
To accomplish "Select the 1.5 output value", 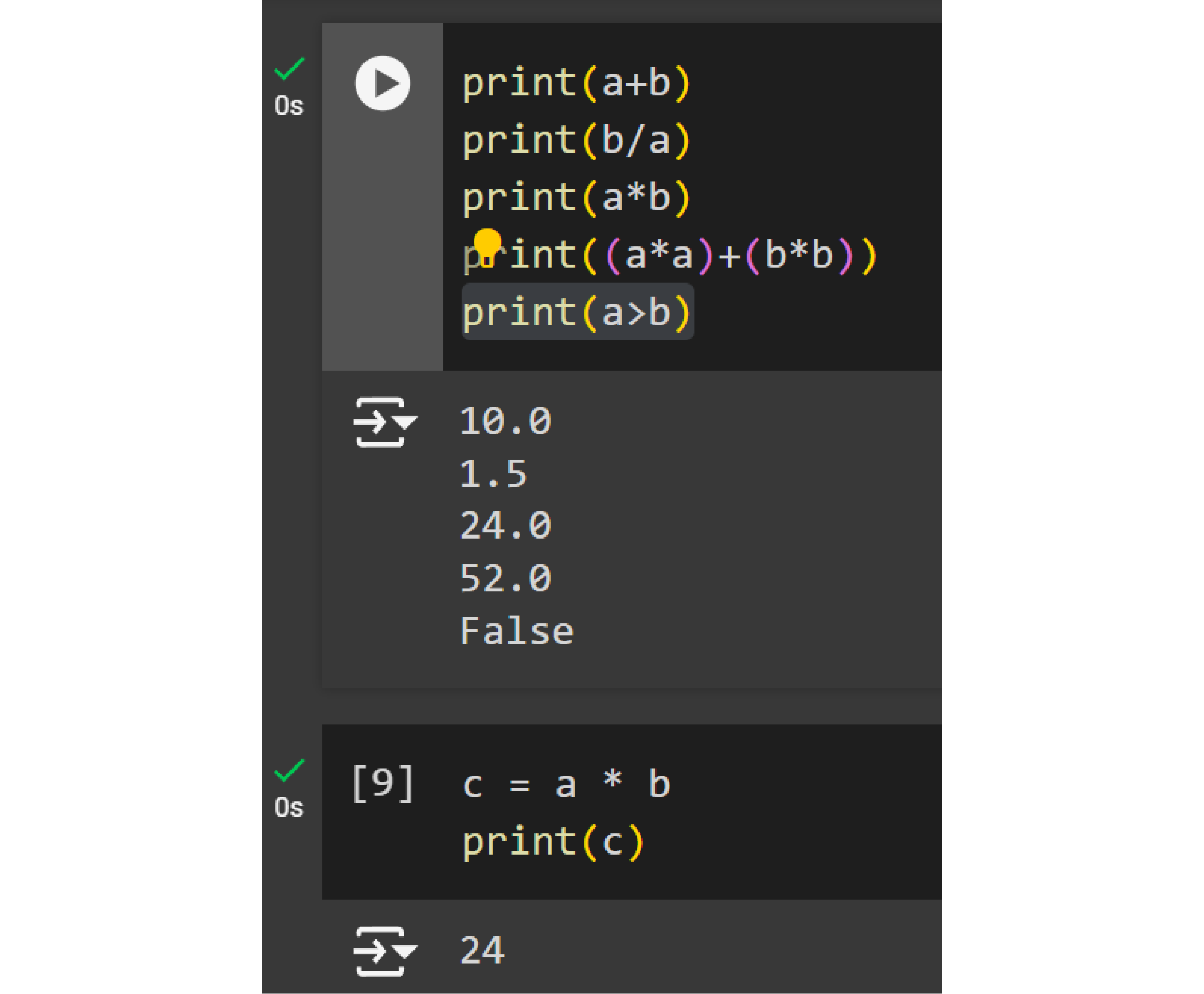I will point(493,474).
